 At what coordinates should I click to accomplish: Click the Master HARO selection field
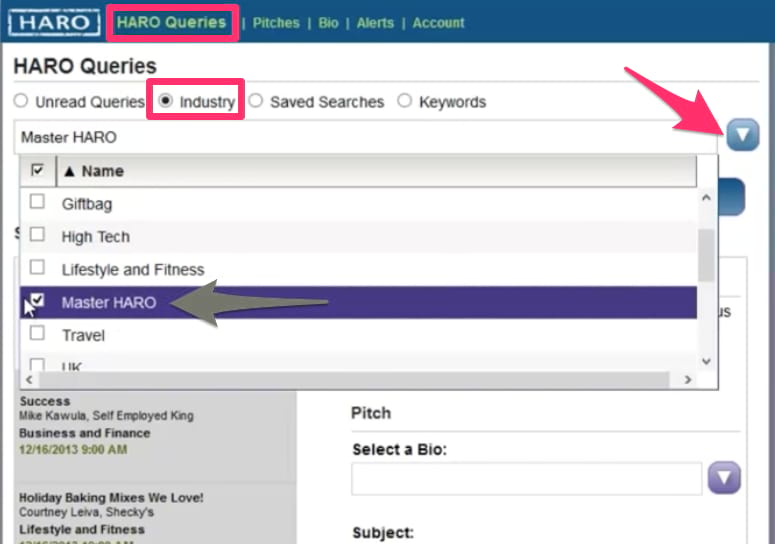[366, 137]
